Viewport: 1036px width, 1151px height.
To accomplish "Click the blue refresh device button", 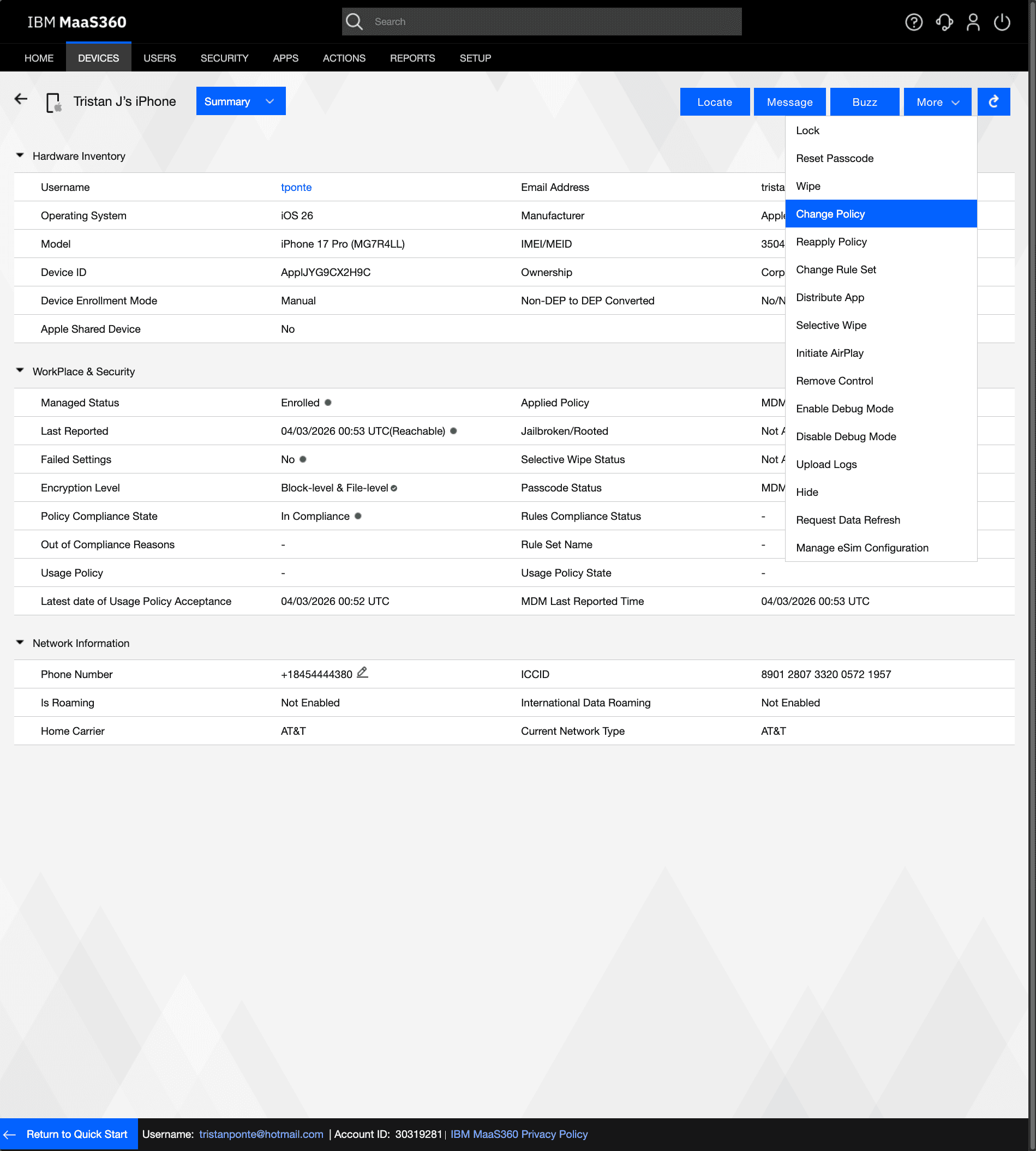I will (993, 102).
